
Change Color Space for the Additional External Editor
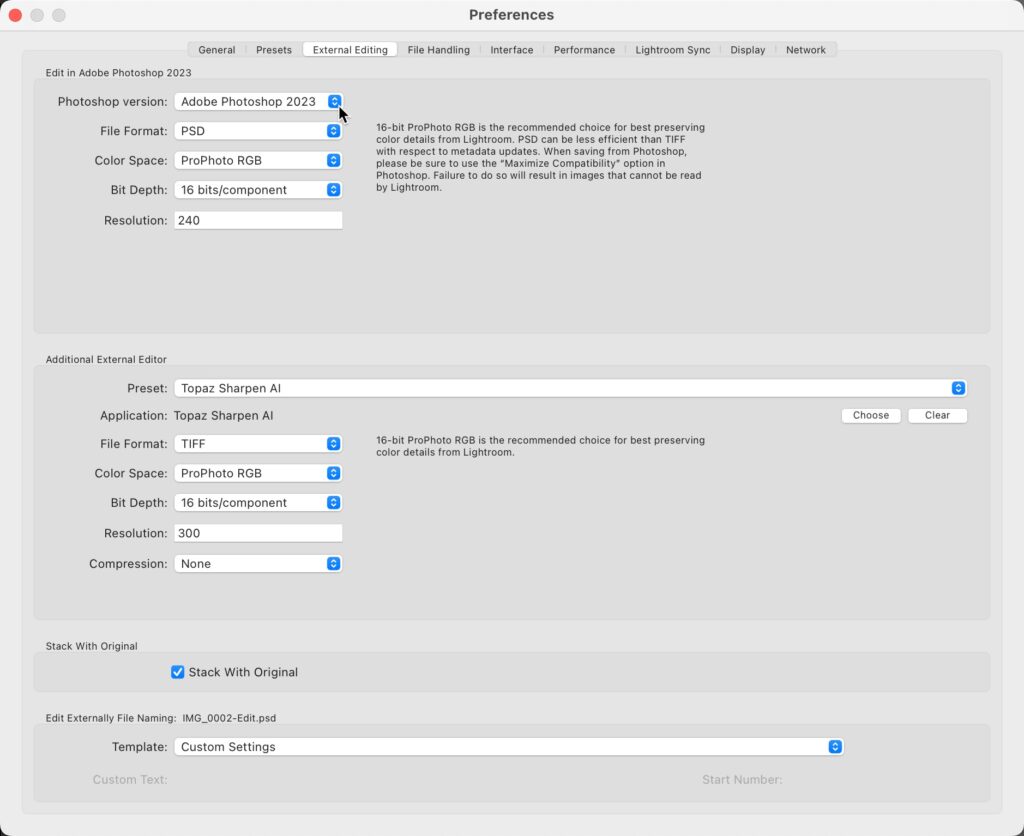[258, 473]
